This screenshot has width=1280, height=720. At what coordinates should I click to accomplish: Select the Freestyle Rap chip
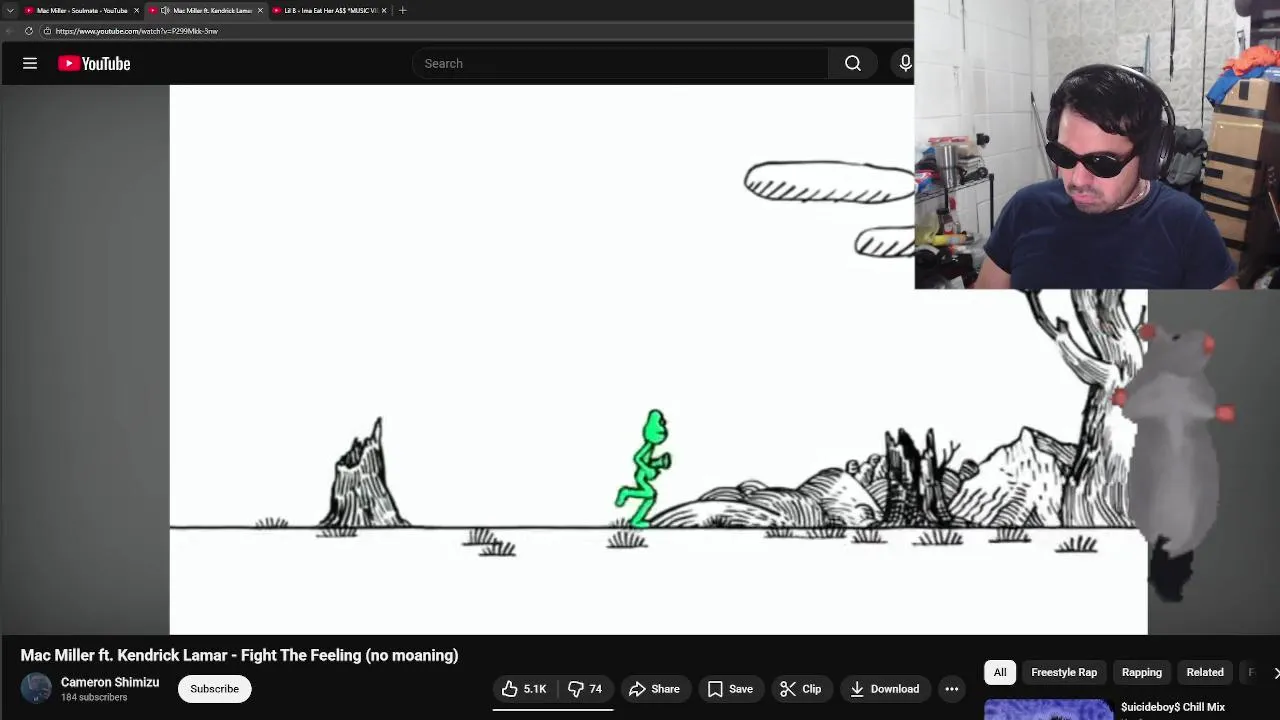[x=1064, y=672]
